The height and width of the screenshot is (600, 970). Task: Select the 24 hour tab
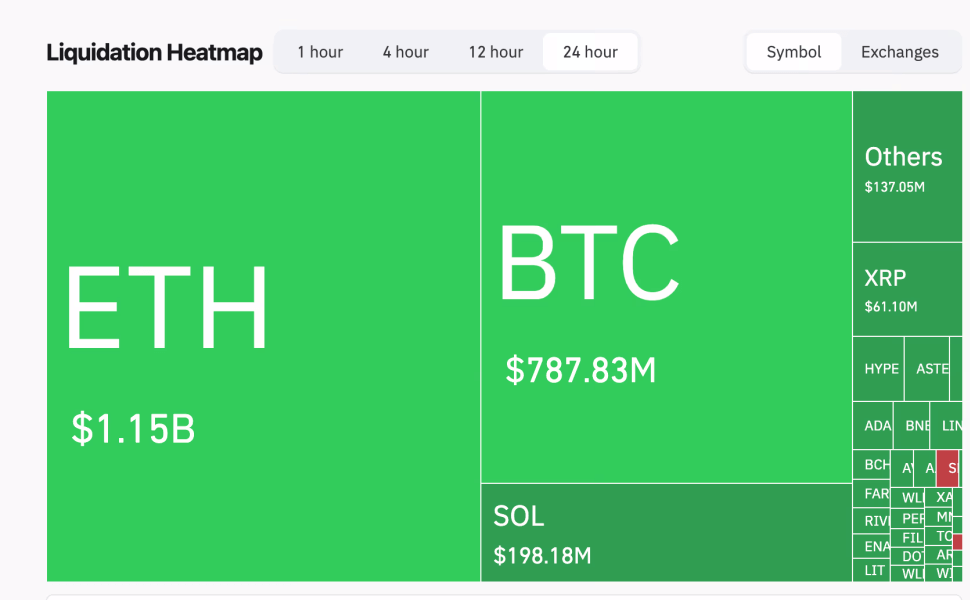coord(590,52)
